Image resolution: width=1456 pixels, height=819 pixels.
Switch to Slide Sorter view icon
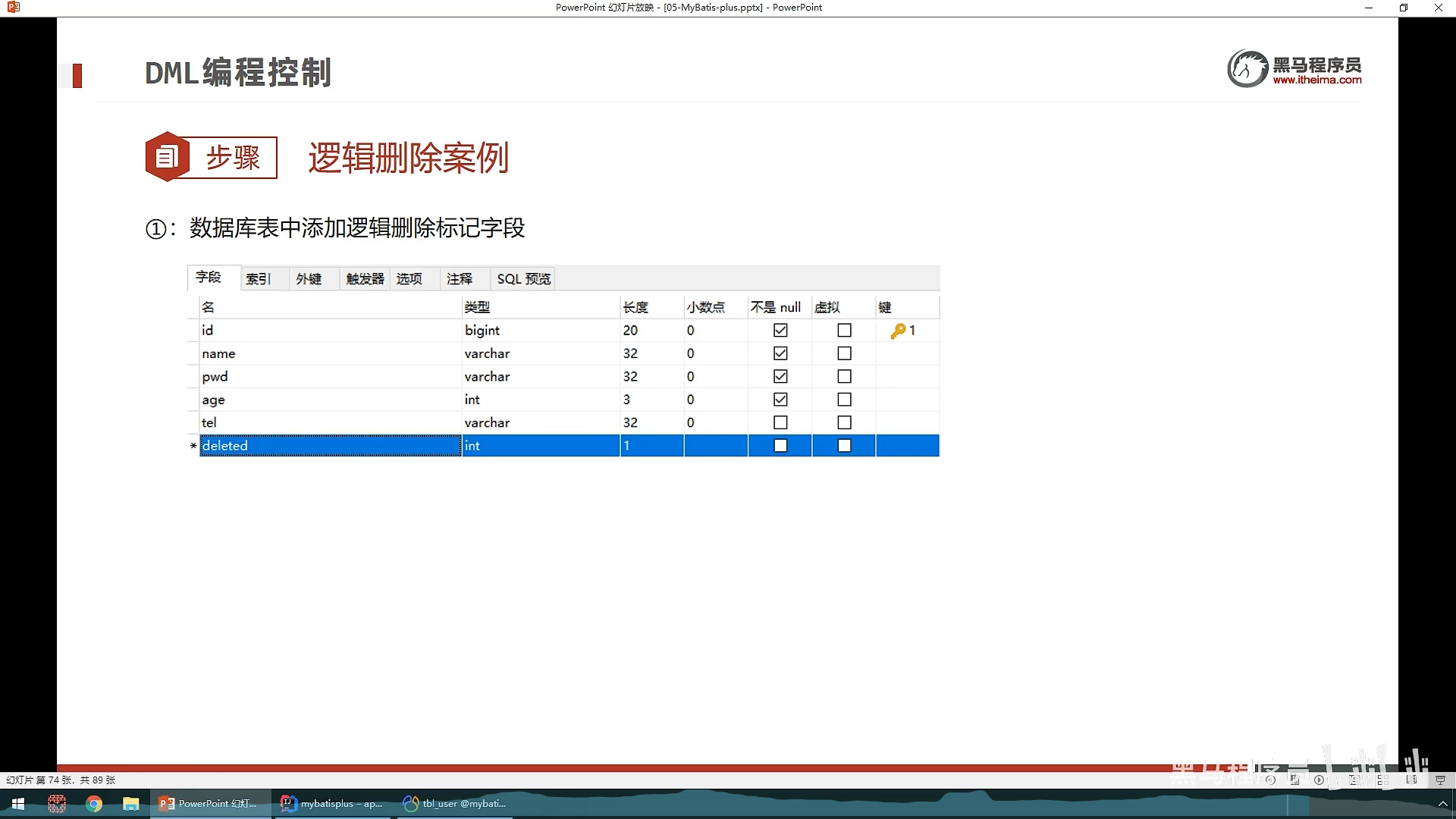(1383, 780)
